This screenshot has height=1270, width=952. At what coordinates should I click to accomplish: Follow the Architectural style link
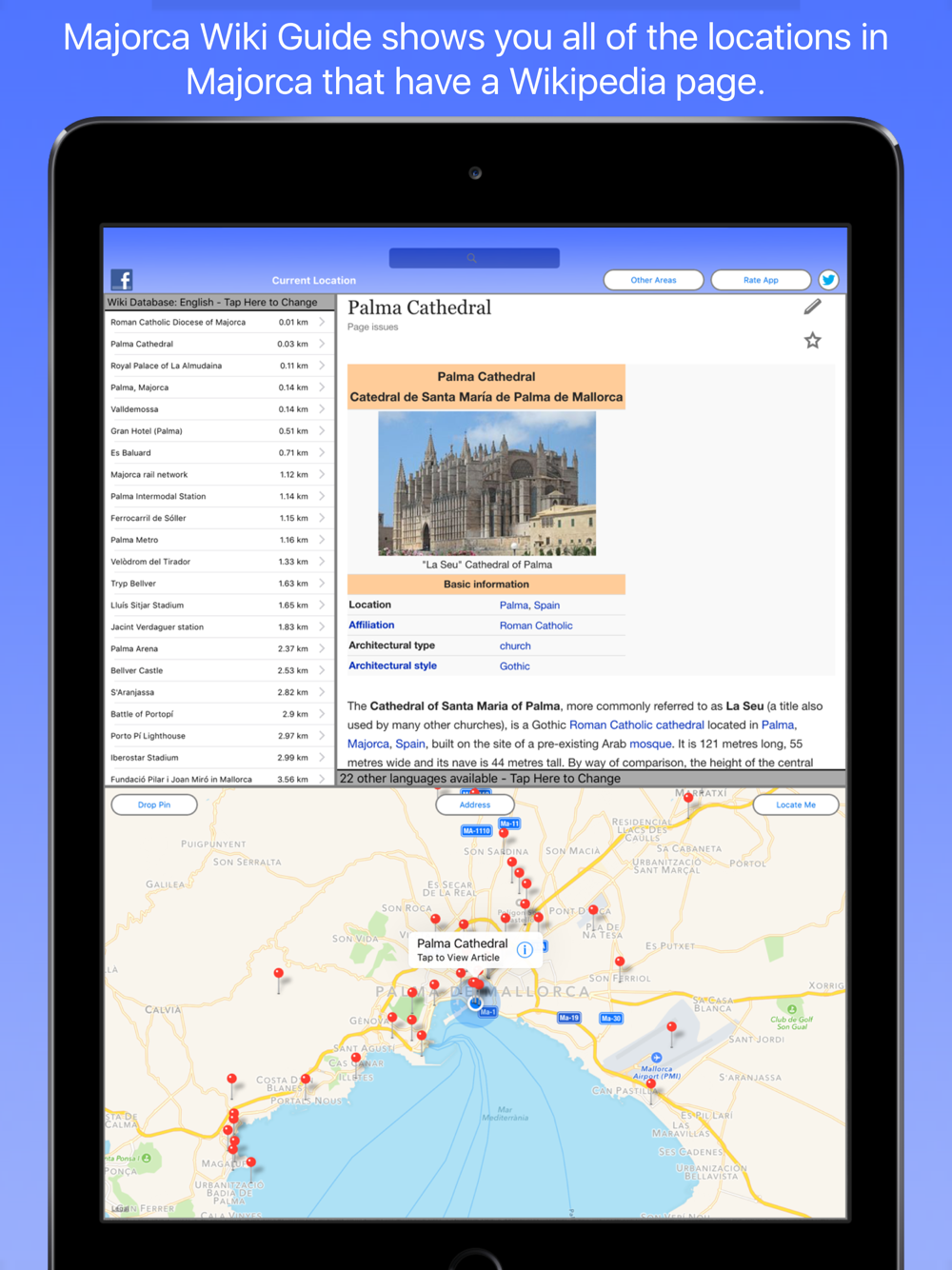click(392, 666)
